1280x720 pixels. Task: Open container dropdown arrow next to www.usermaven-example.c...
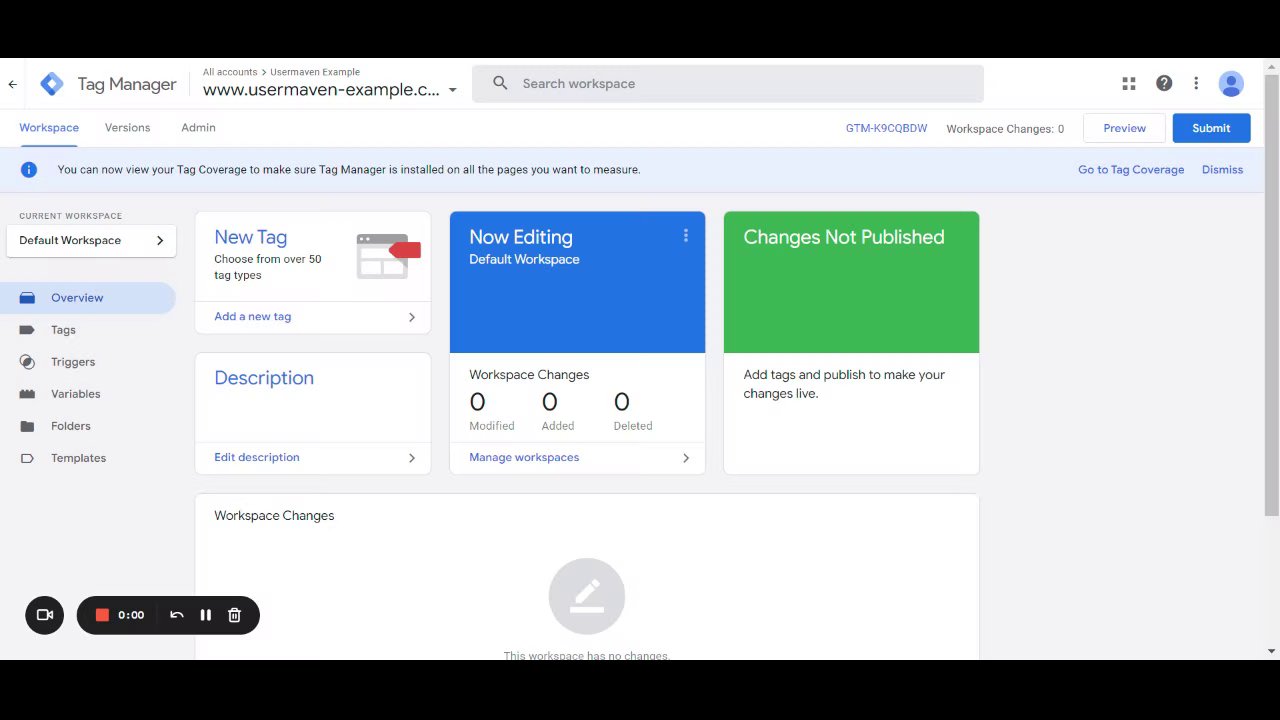point(452,90)
